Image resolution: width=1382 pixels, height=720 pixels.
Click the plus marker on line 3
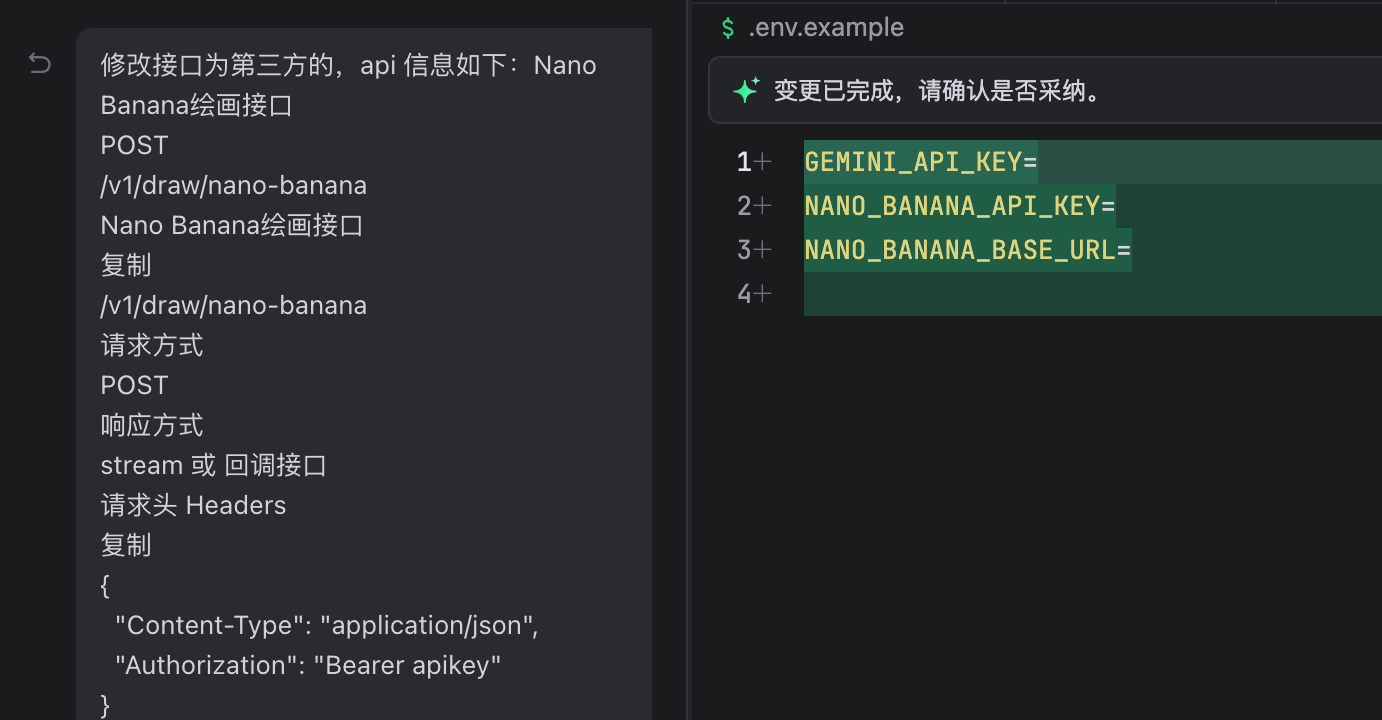[x=763, y=250]
